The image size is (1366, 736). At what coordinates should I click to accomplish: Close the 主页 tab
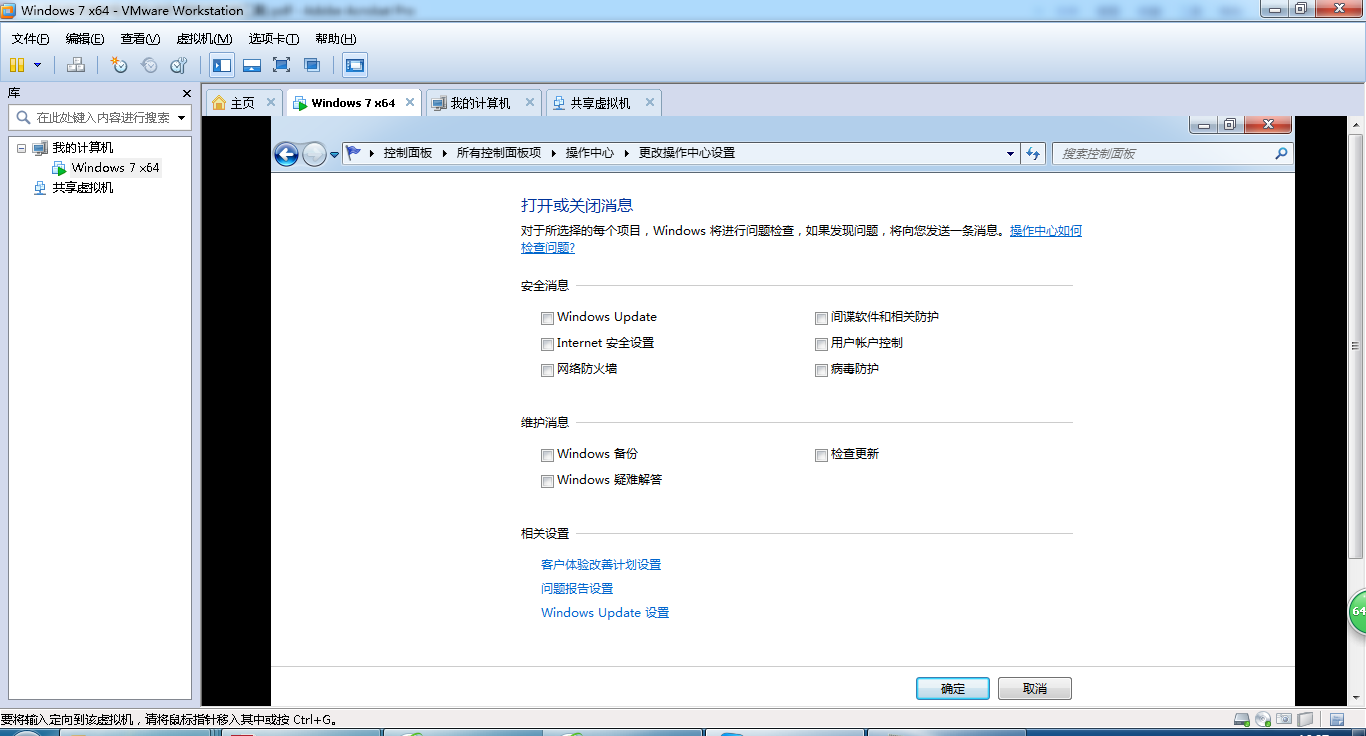click(270, 102)
